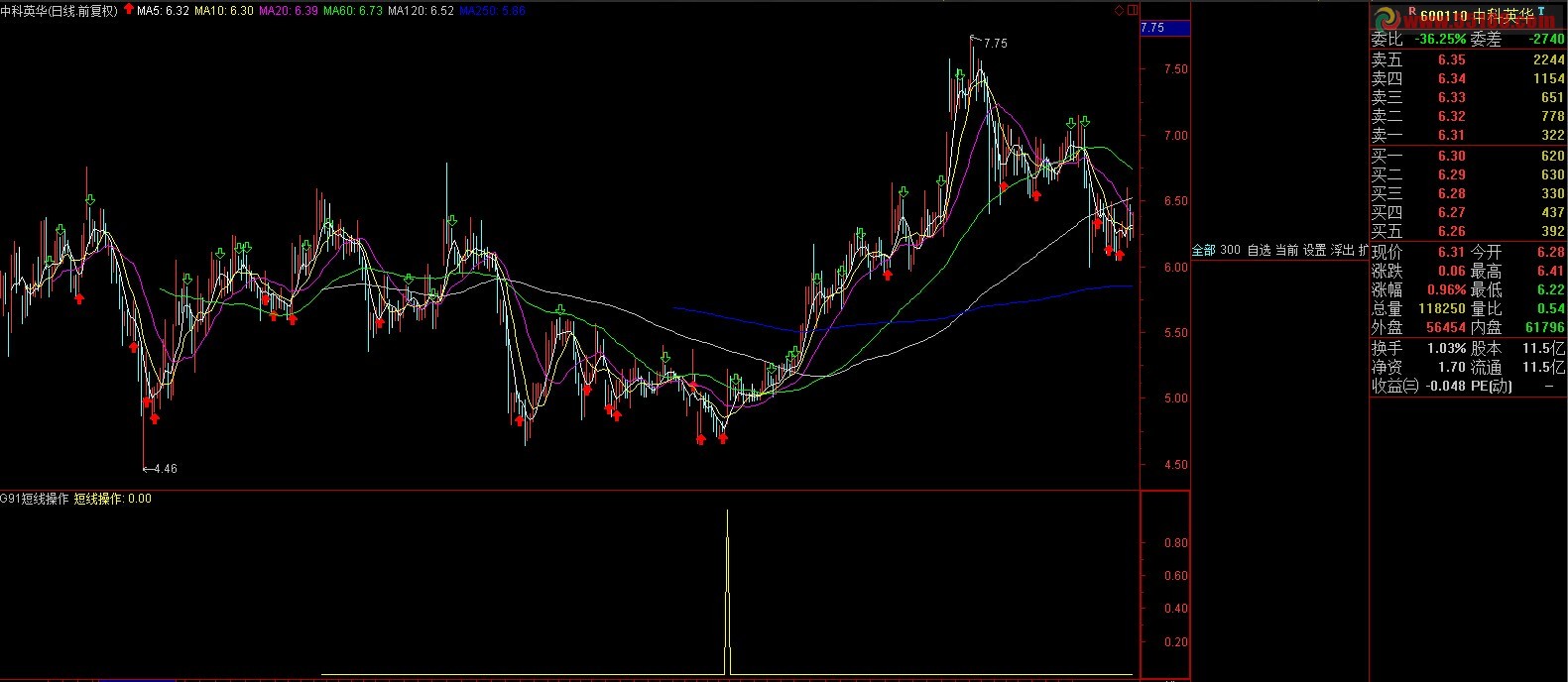Click the red up-arrow icon beside MA5

pyautogui.click(x=128, y=10)
